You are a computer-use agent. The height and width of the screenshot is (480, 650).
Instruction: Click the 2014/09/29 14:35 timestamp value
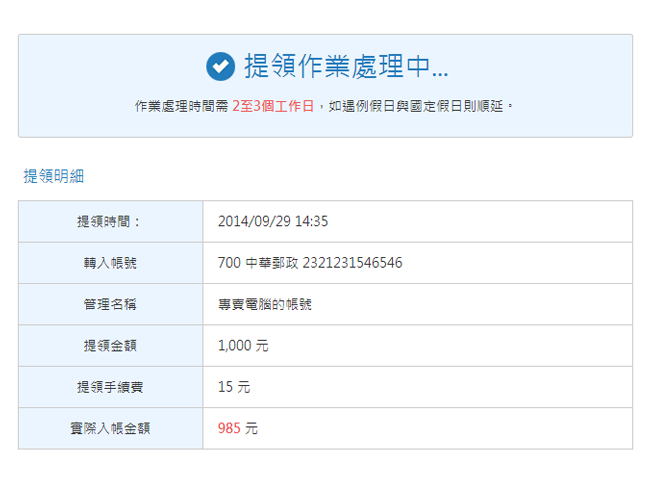[273, 222]
